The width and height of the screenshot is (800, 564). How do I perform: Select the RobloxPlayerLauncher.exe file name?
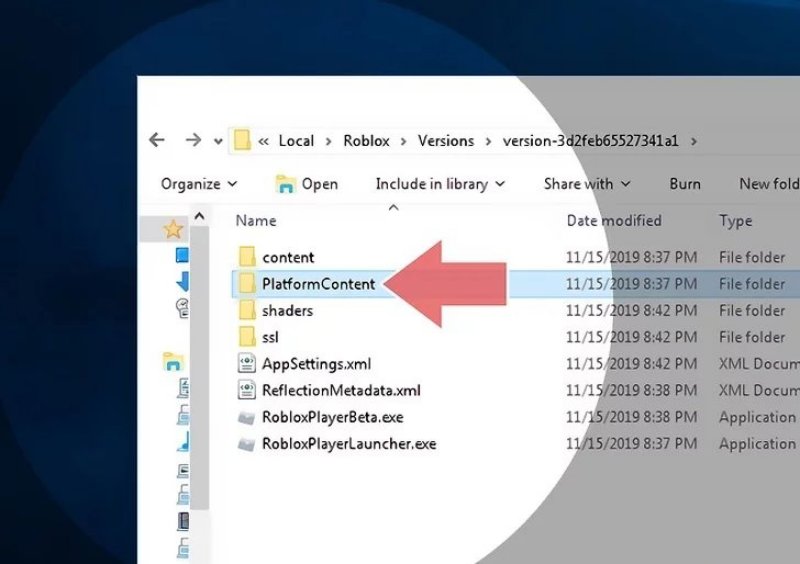tap(349, 444)
